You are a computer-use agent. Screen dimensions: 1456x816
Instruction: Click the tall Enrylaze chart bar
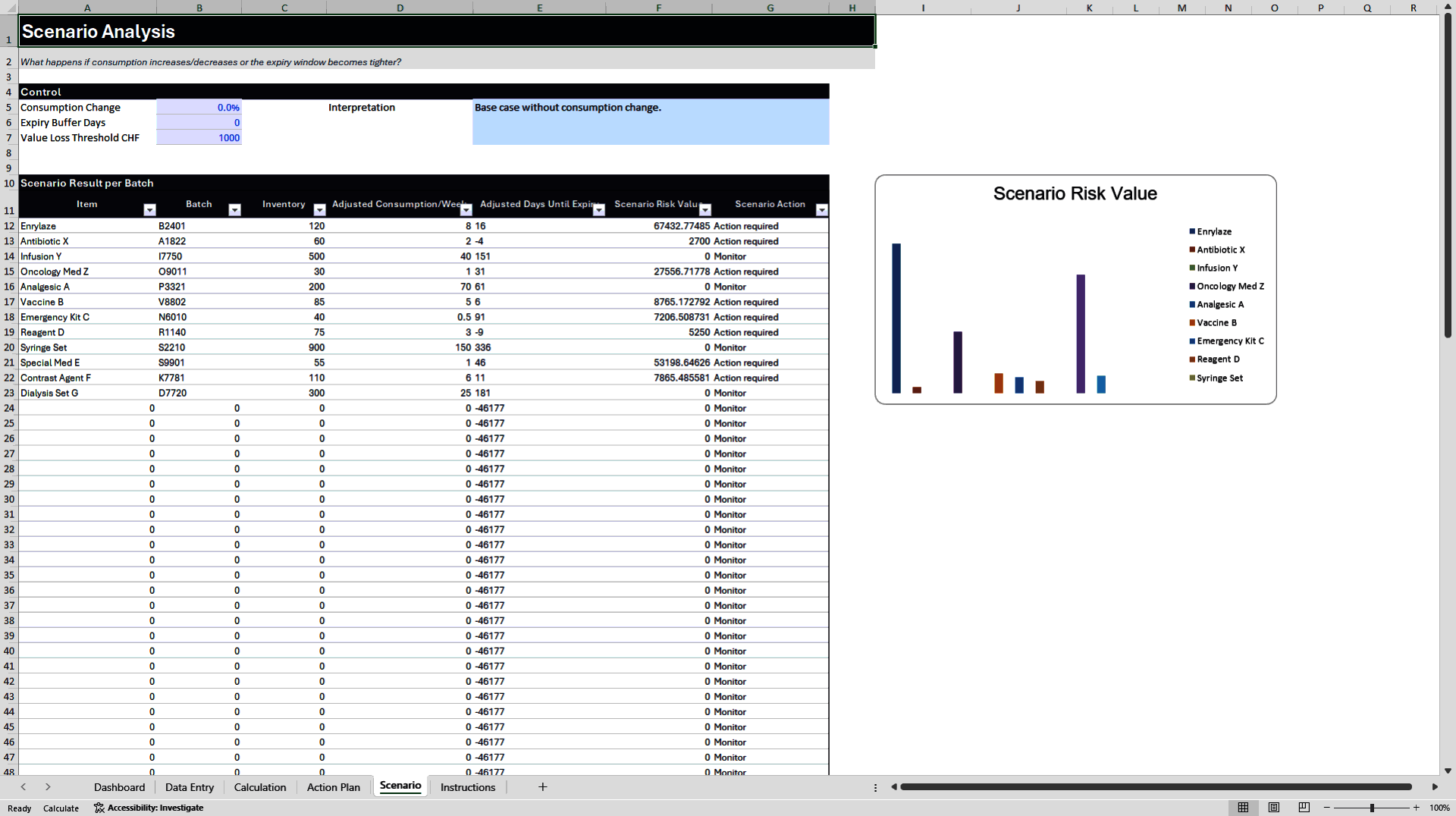(x=896, y=319)
